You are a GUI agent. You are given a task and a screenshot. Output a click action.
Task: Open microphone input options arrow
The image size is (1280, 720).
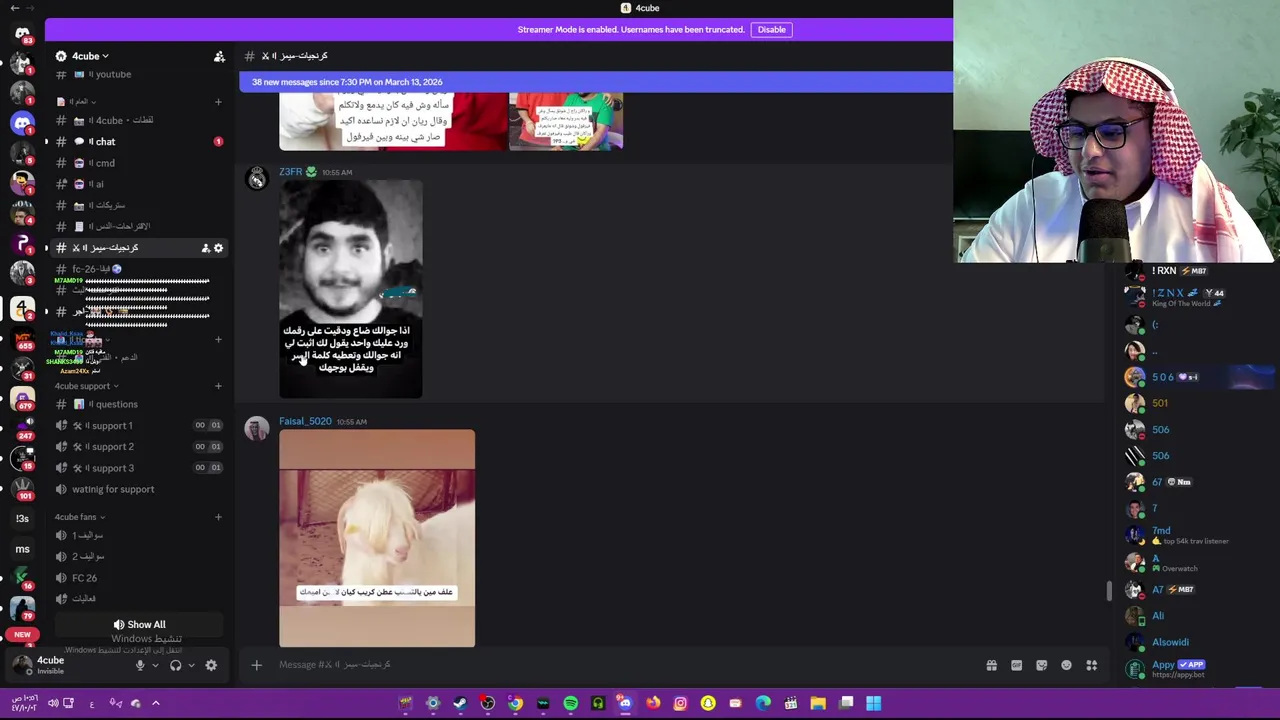[155, 665]
